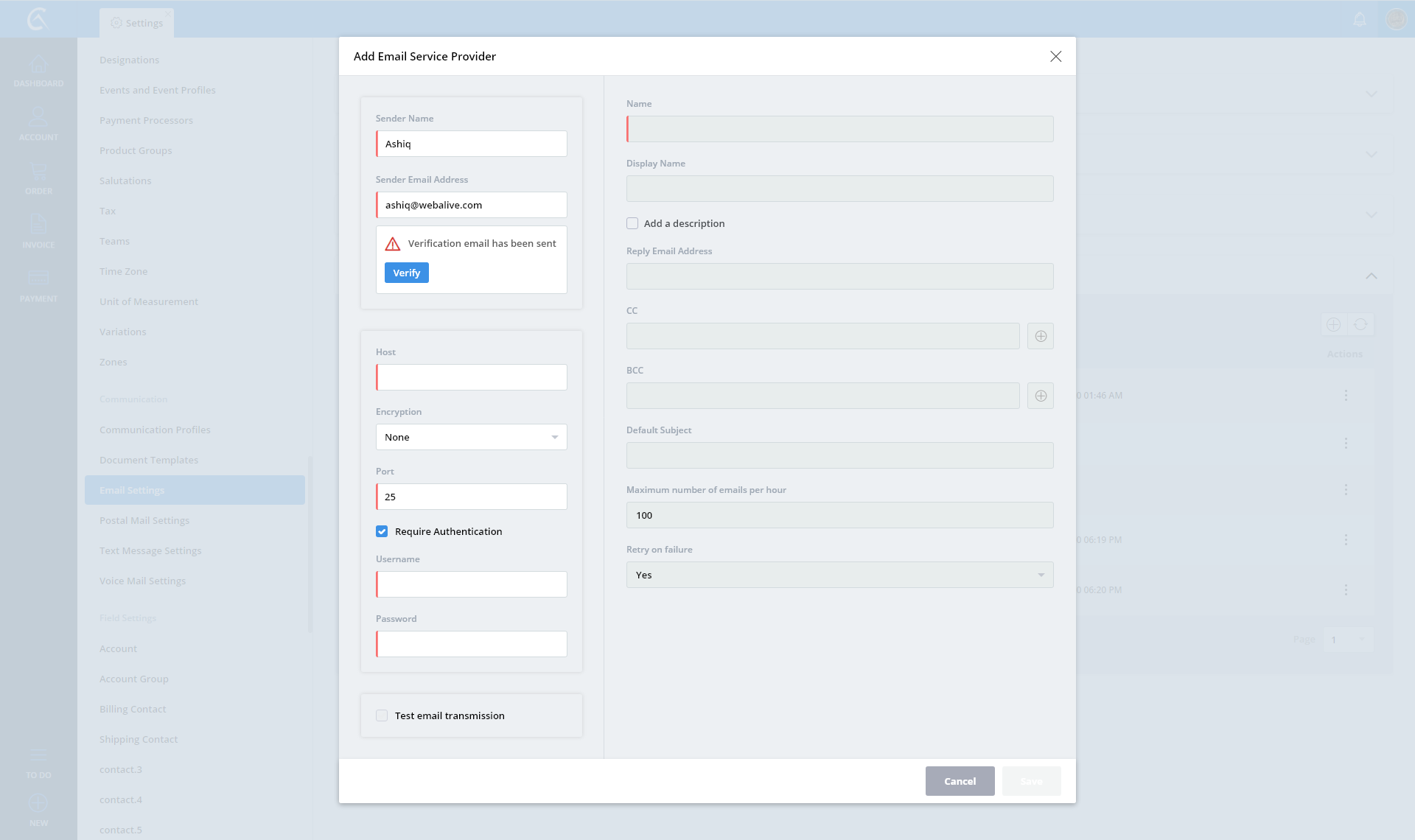The height and width of the screenshot is (840, 1415).
Task: Open the Payment section icon
Action: pos(38,285)
